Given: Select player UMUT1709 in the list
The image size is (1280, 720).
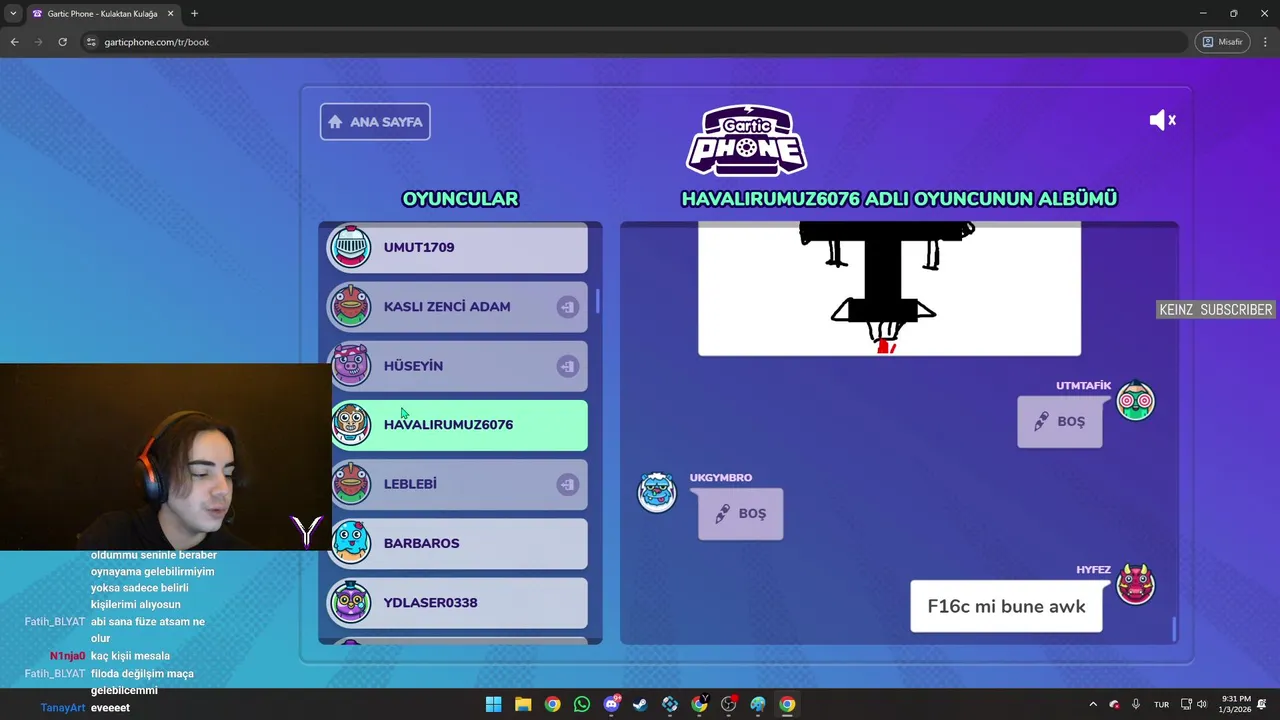Looking at the screenshot, I should [458, 247].
